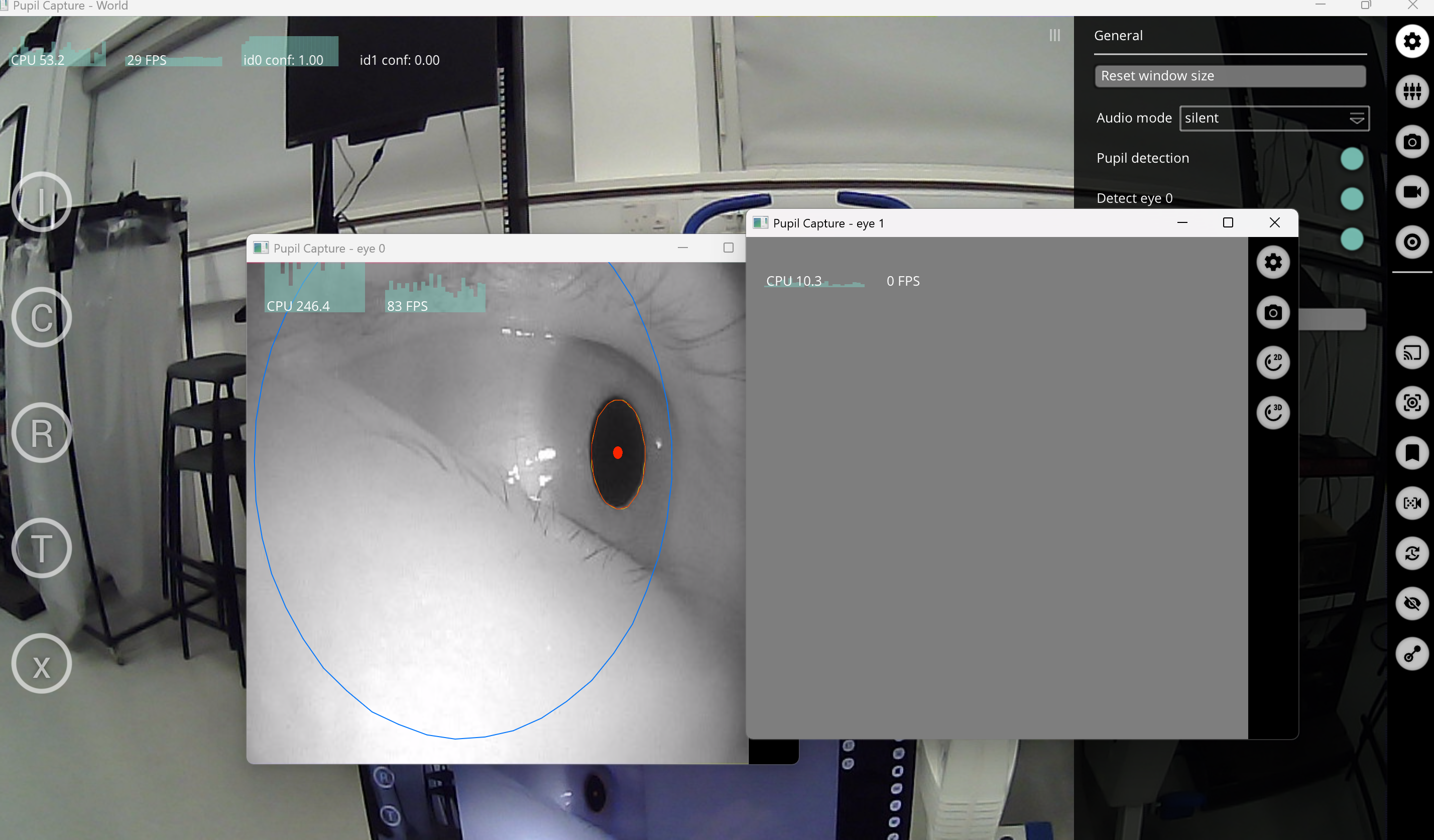Open the Blink Detector crossed-eye icon
The width and height of the screenshot is (1434, 840).
click(1412, 603)
